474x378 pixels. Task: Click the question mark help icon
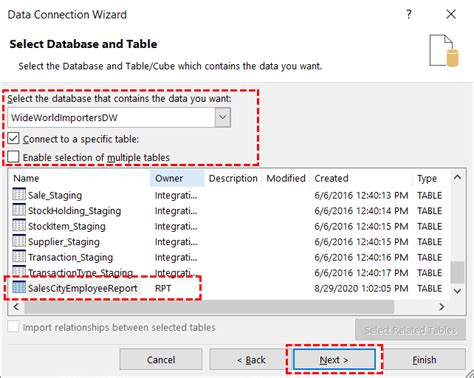pos(409,14)
